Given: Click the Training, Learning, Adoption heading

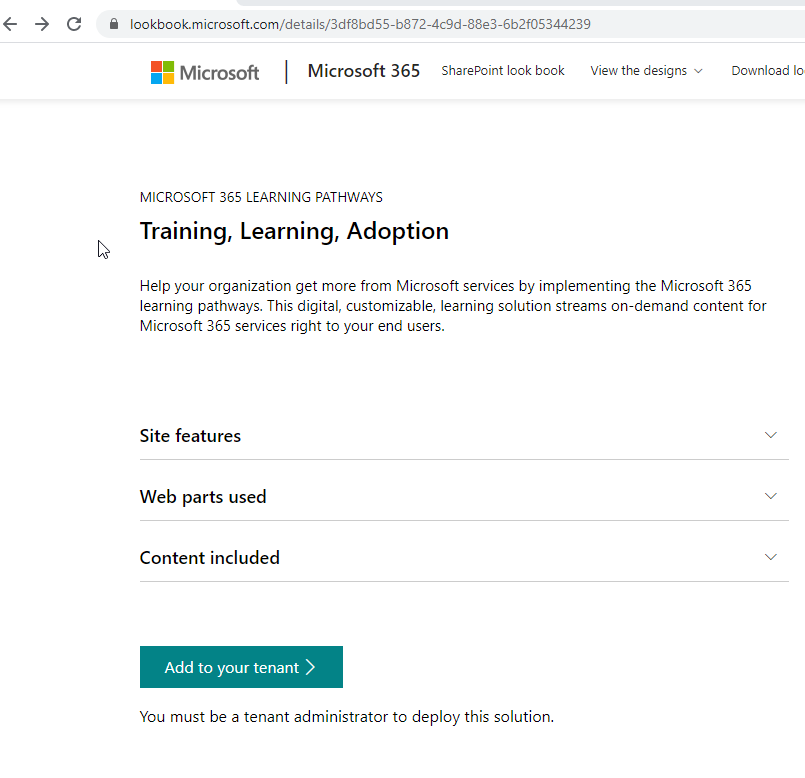Looking at the screenshot, I should pyautogui.click(x=293, y=231).
